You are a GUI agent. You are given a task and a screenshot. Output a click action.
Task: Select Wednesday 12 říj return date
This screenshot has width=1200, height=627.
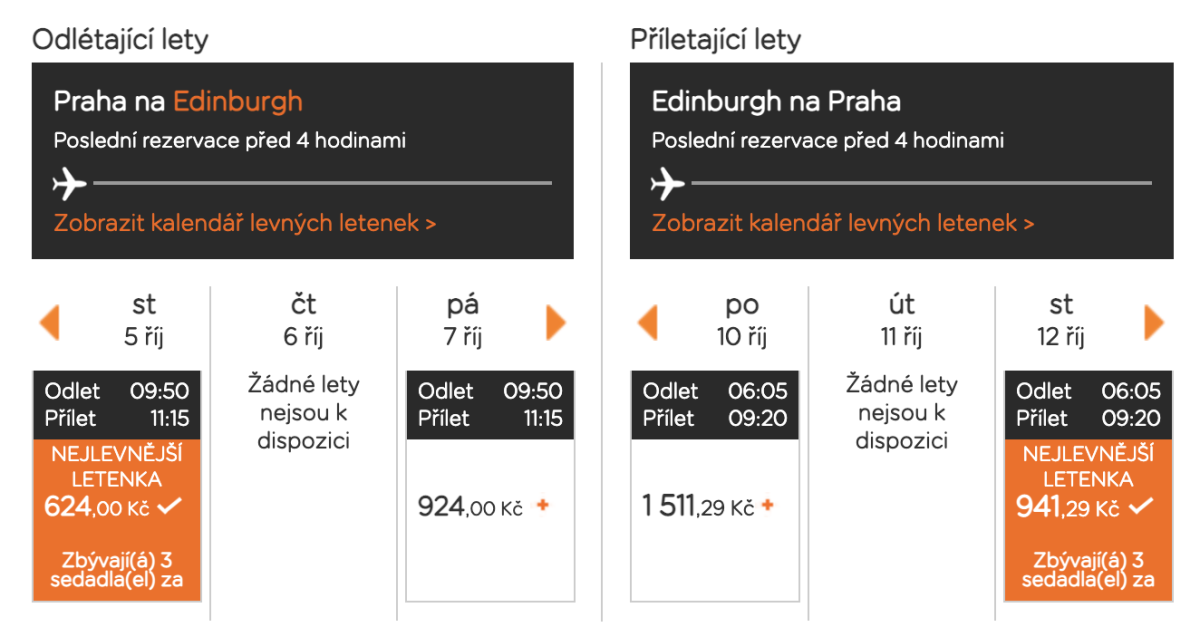pyautogui.click(x=1061, y=320)
